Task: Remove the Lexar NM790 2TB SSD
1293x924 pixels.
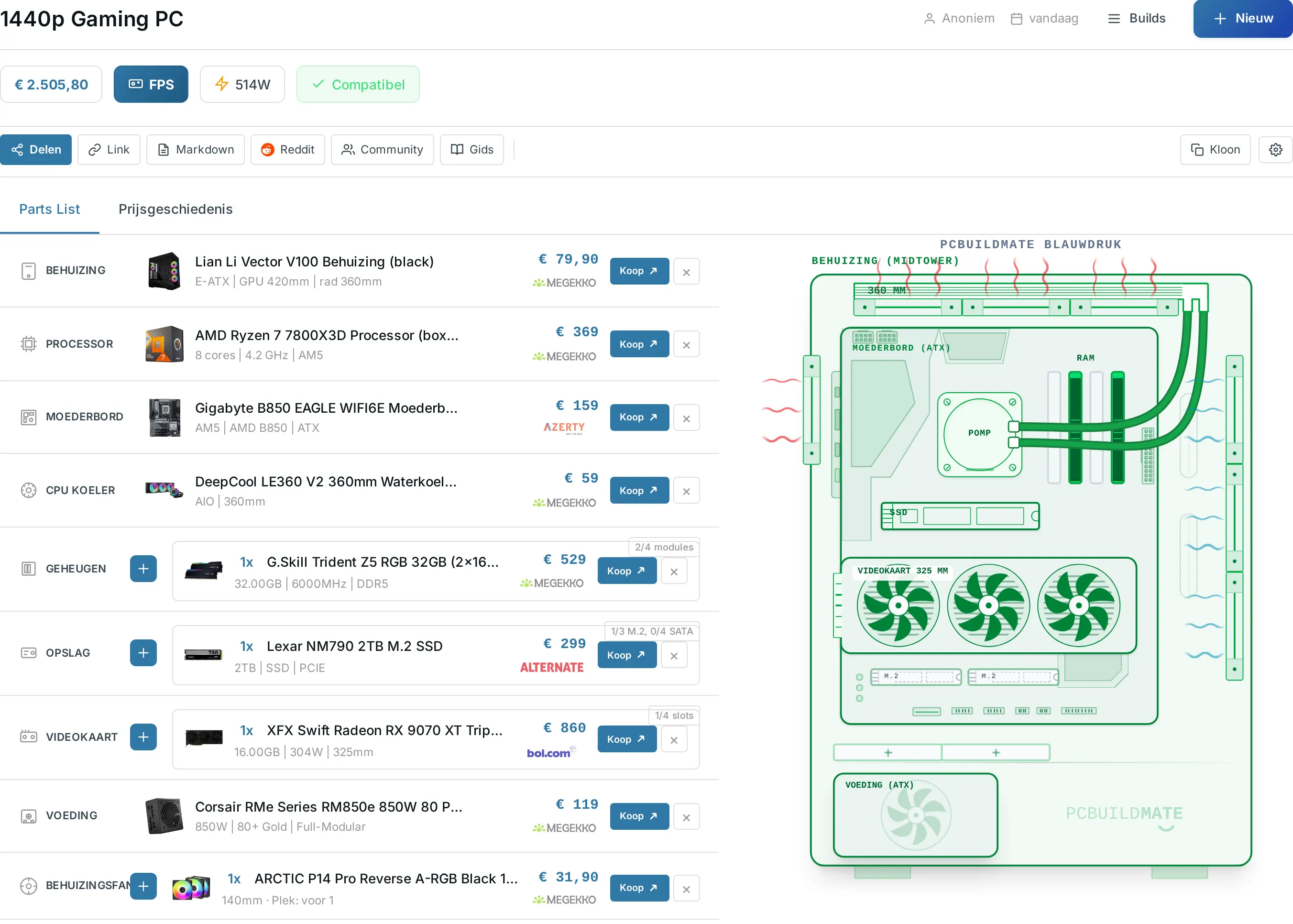Action: click(674, 655)
